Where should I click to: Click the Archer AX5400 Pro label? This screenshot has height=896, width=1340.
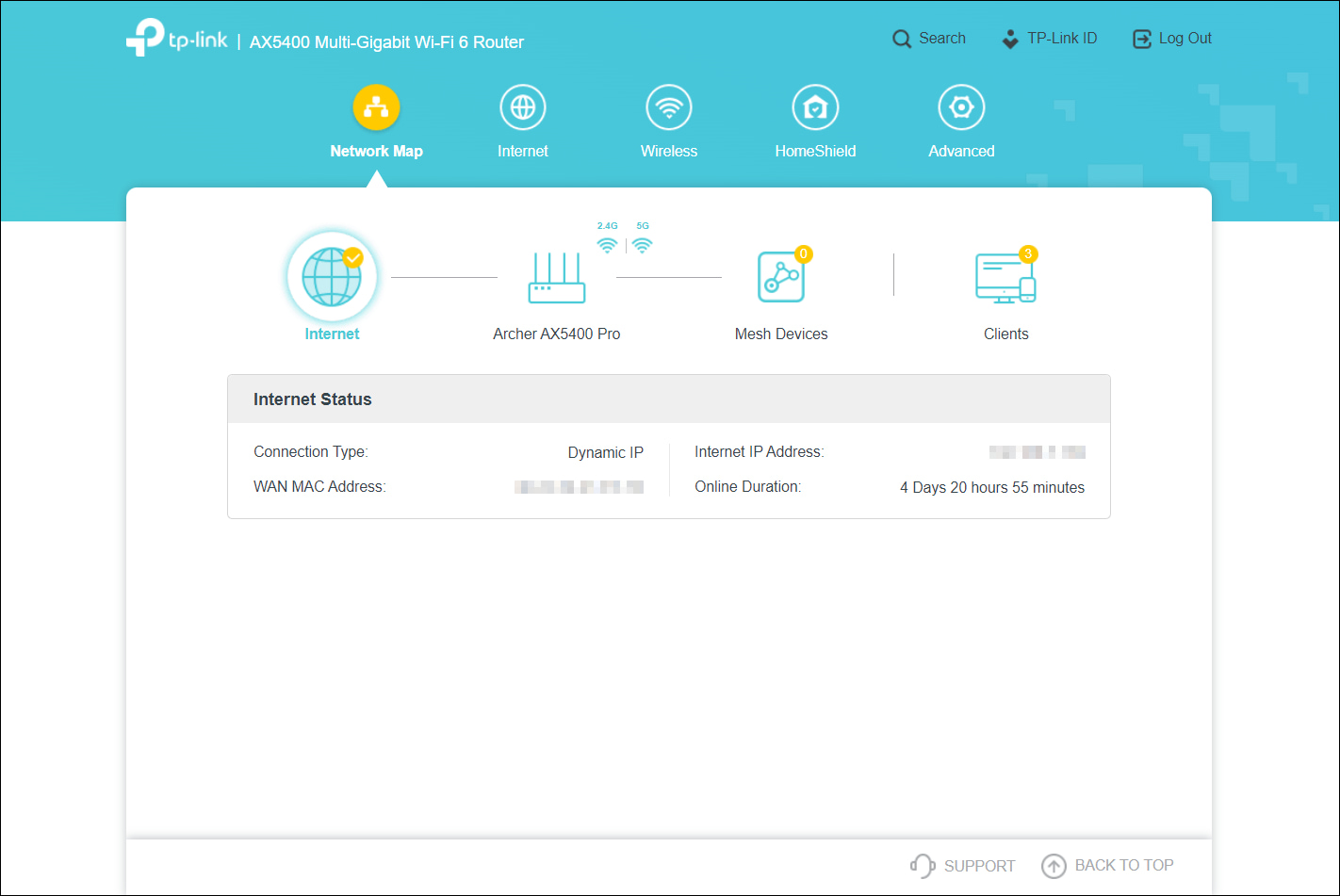click(557, 334)
